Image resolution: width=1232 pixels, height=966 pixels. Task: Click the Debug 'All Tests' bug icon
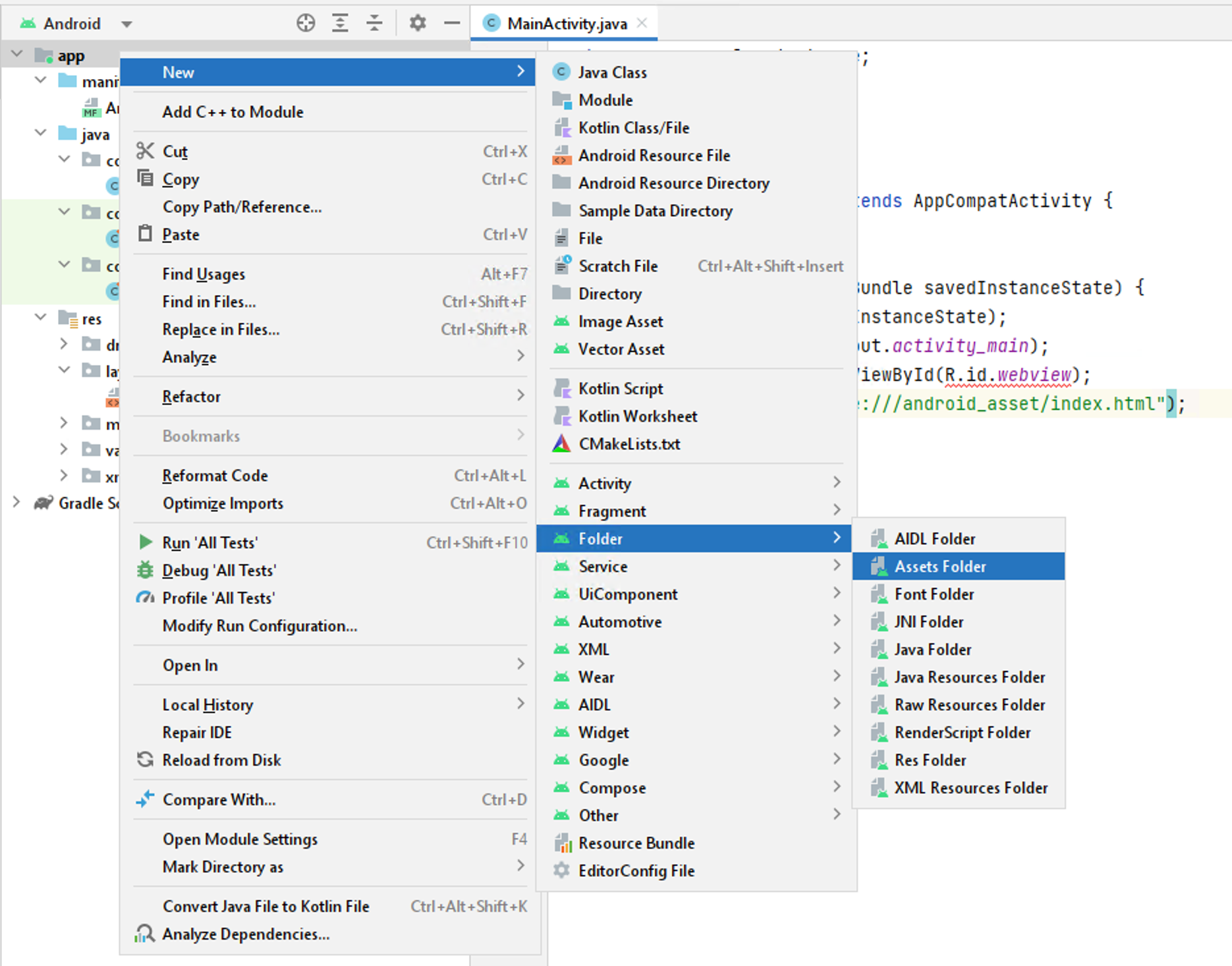(145, 570)
